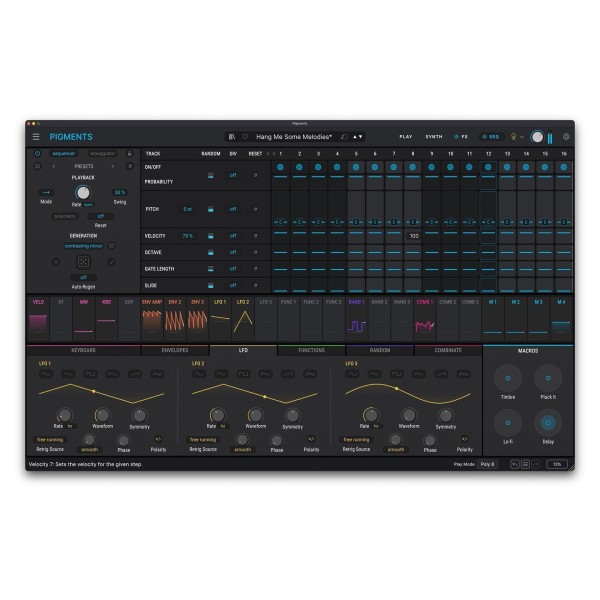Adjust the master volume knob
This screenshot has height=600, width=600.
click(x=537, y=137)
